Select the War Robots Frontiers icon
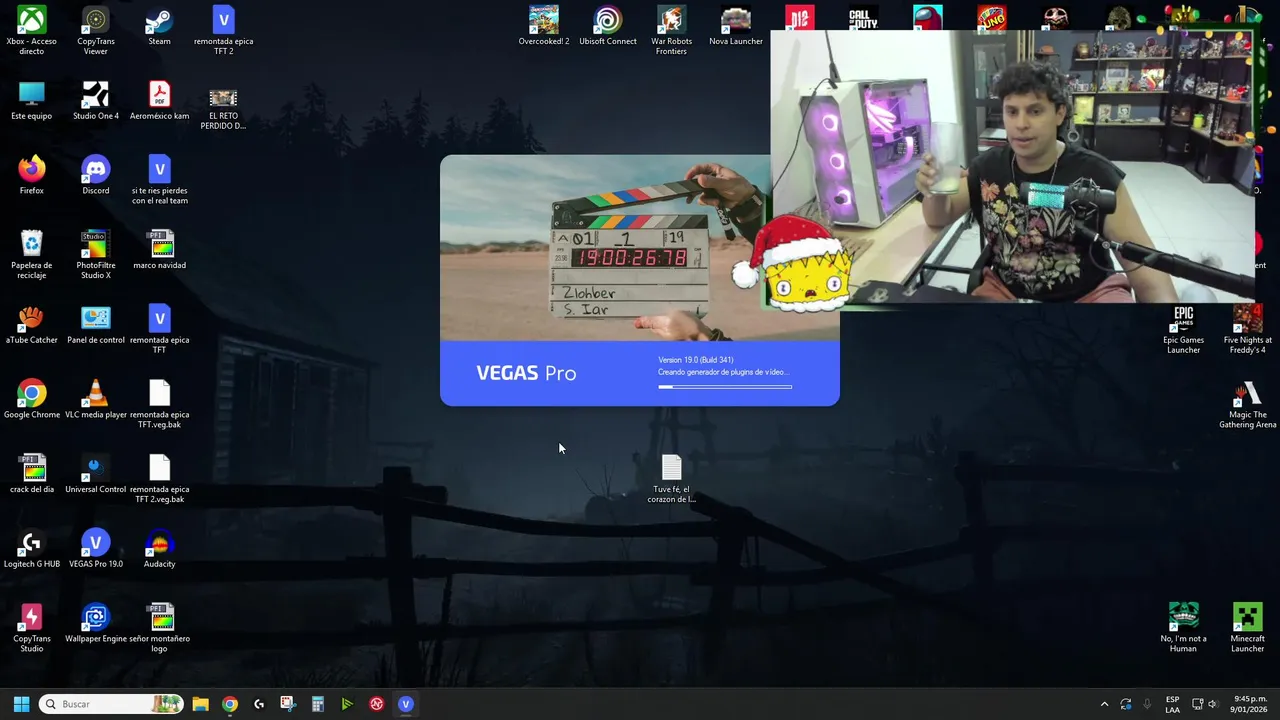The width and height of the screenshot is (1280, 720). [x=671, y=30]
